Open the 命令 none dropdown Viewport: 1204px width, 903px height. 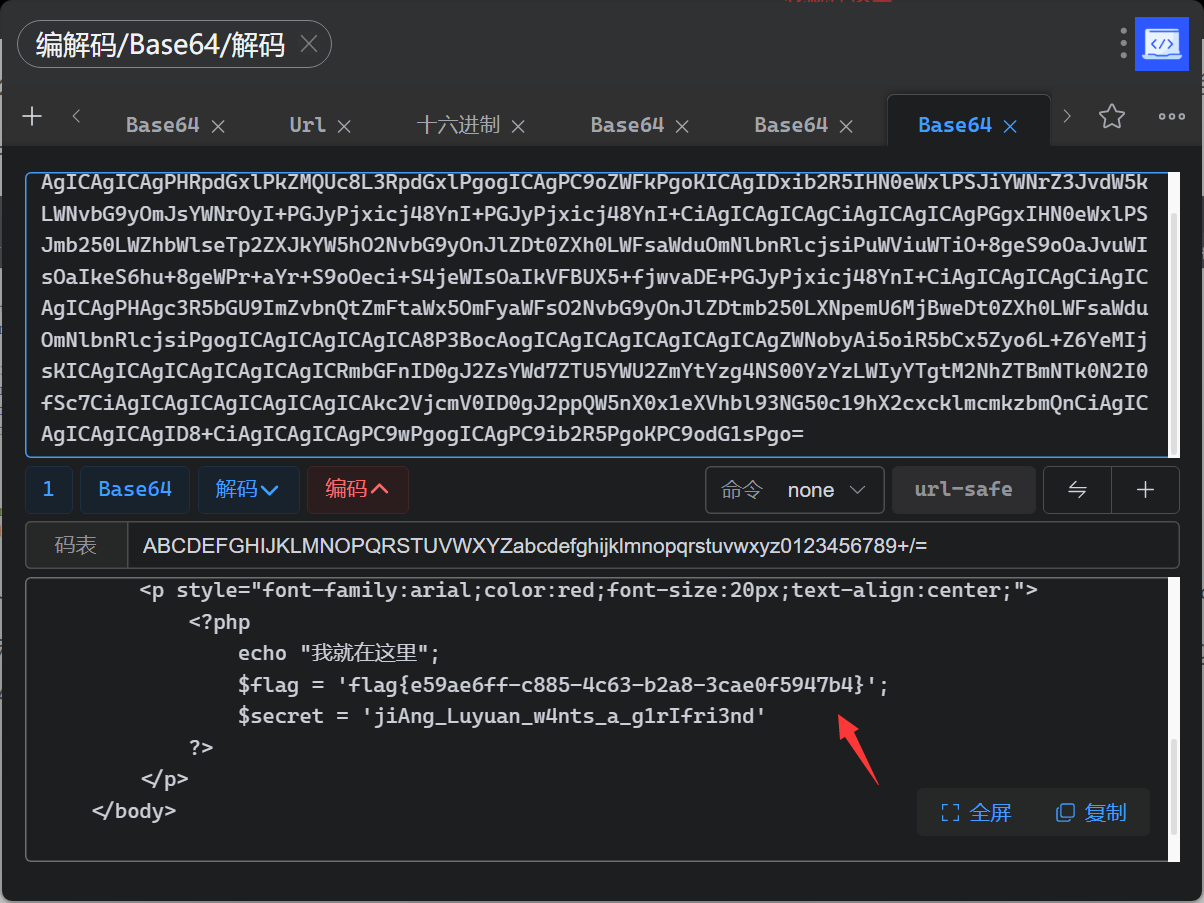[x=794, y=490]
